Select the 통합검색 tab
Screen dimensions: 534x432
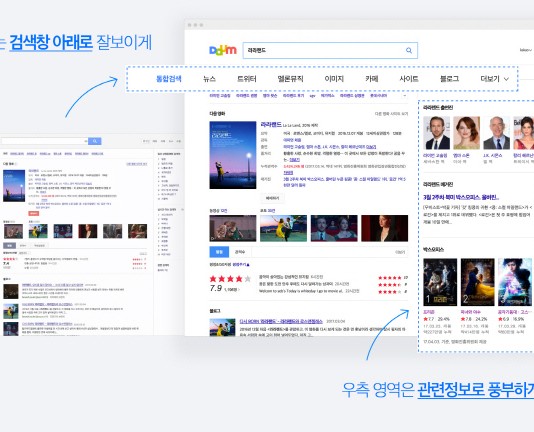click(x=169, y=79)
